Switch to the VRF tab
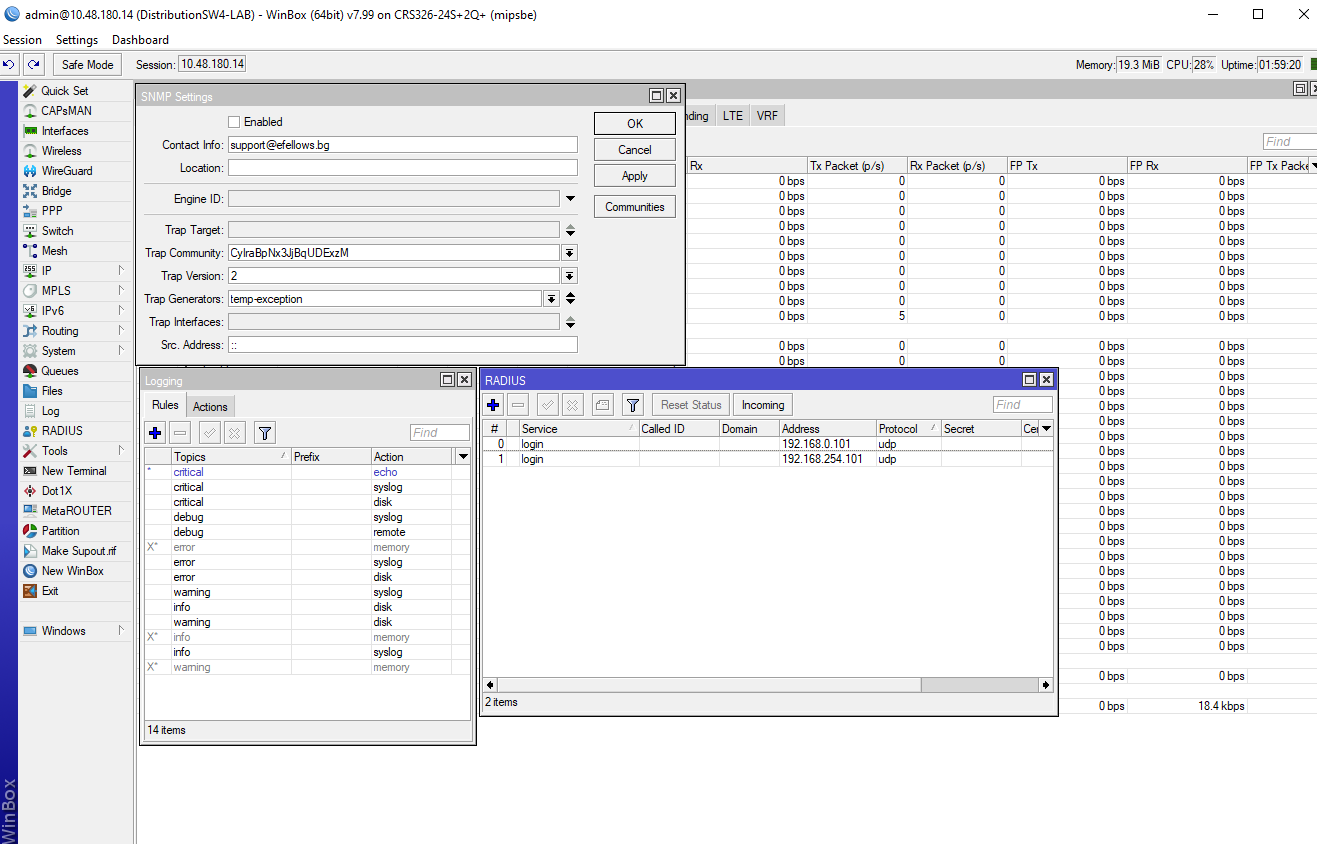 tap(767, 116)
